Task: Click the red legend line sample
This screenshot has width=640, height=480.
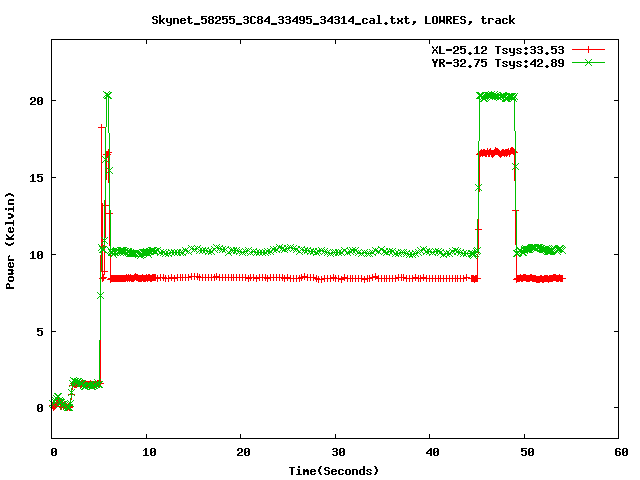Action: [588, 50]
